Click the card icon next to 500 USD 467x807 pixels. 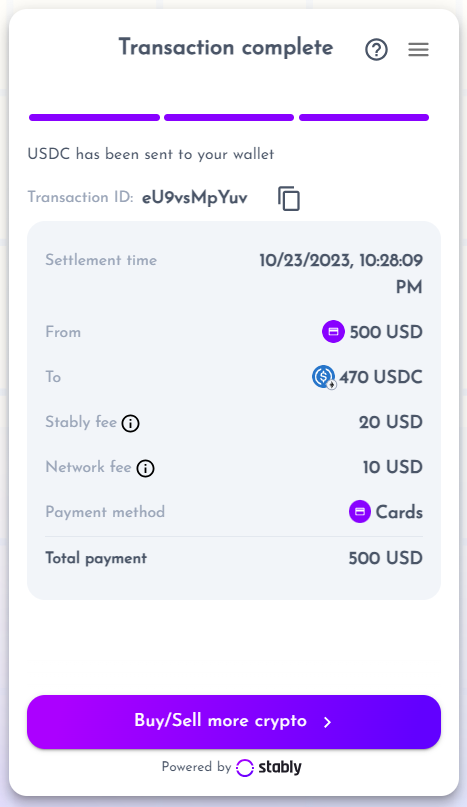(x=333, y=332)
